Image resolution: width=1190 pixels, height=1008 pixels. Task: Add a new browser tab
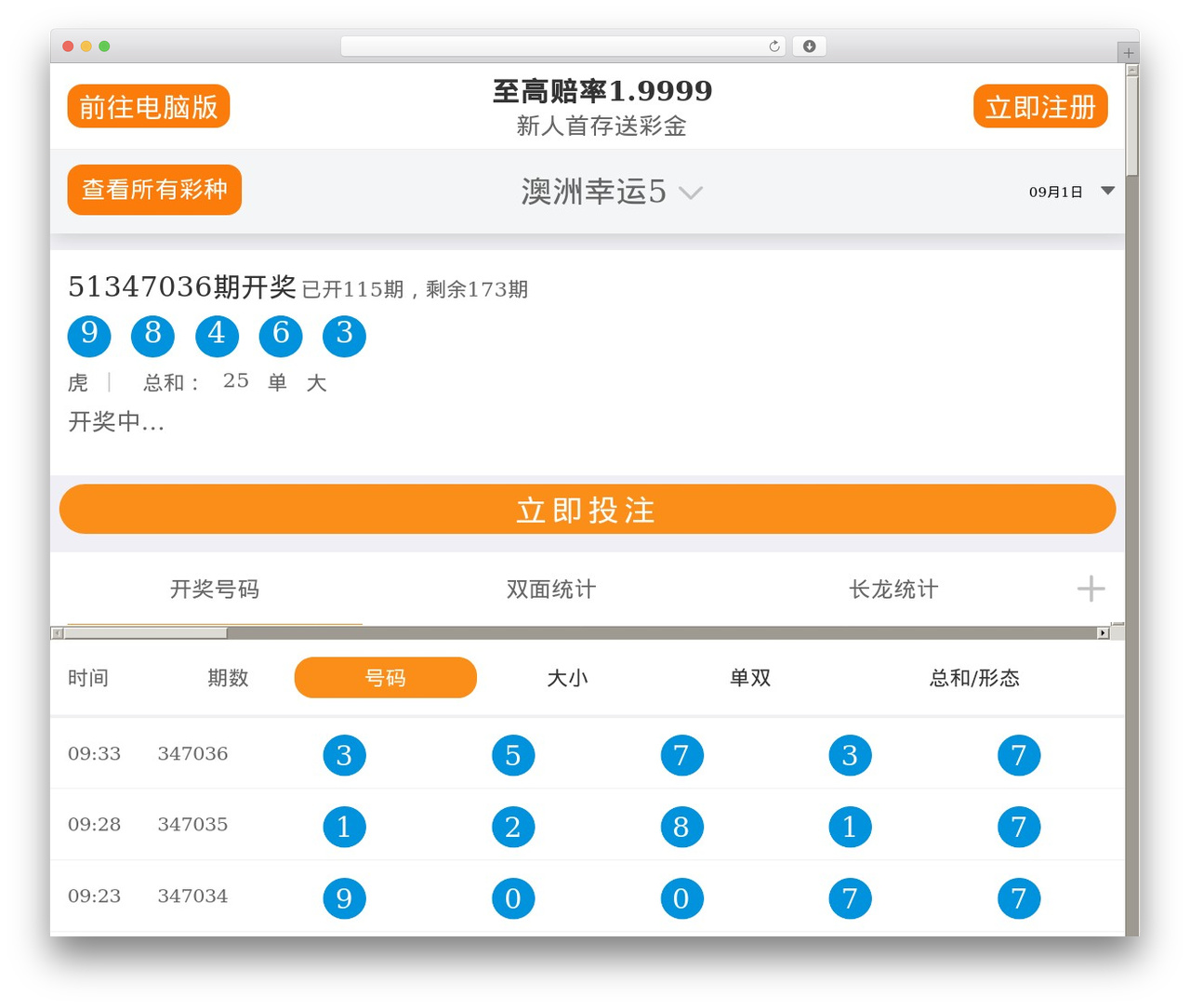coord(1128,53)
